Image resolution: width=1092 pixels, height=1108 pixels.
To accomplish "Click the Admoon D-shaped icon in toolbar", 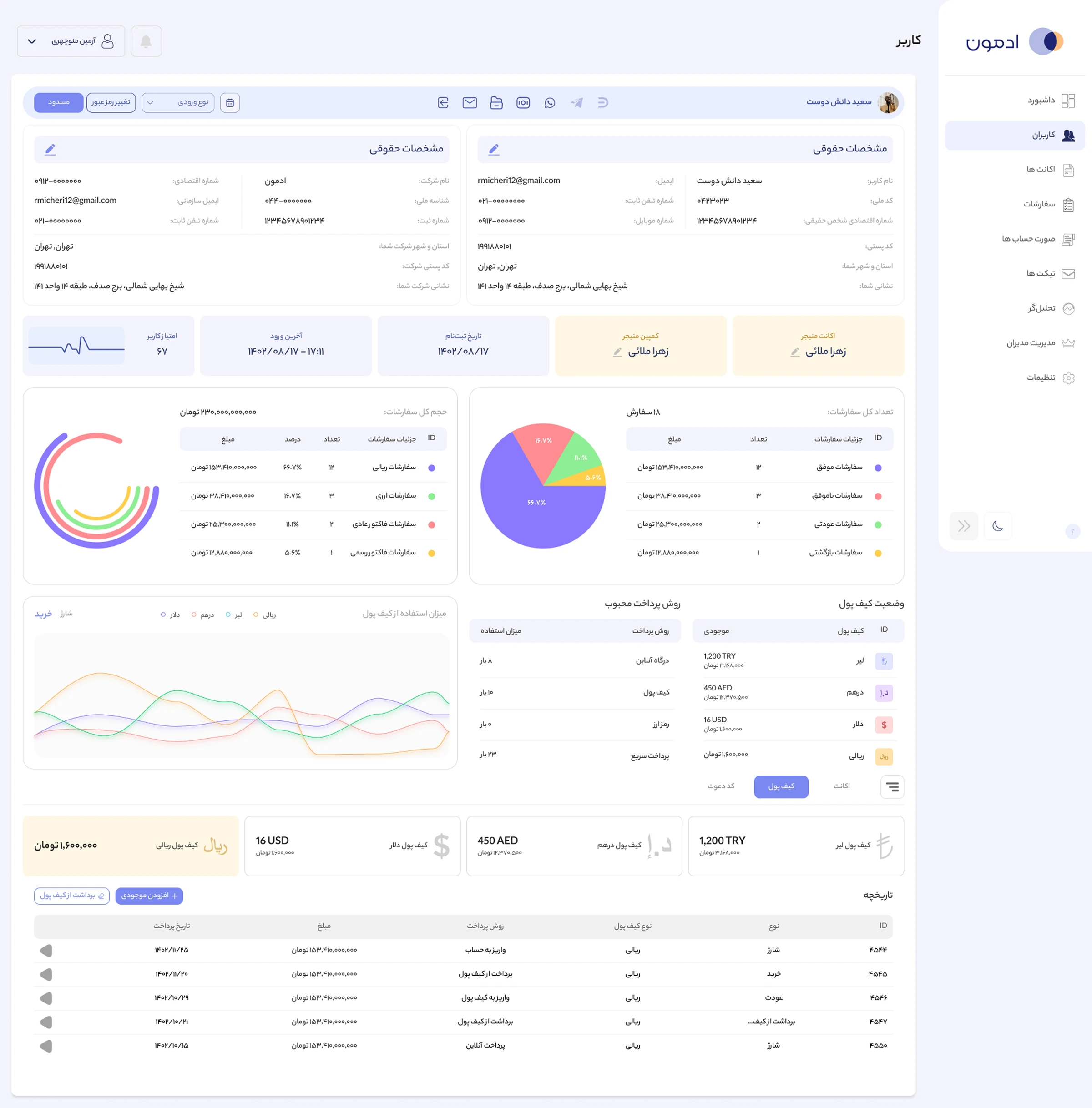I will (603, 103).
